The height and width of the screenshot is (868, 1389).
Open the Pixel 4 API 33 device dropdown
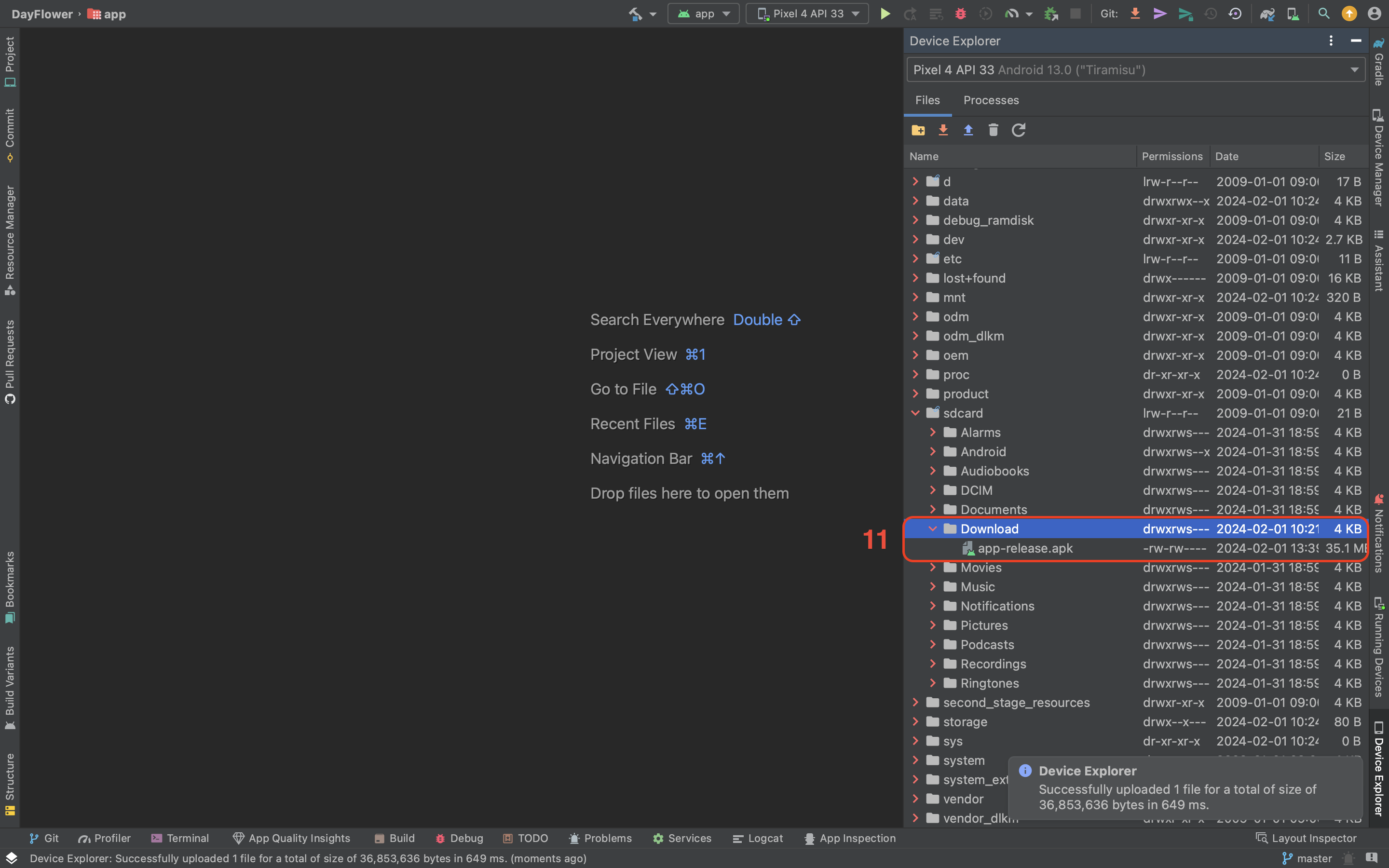807,14
